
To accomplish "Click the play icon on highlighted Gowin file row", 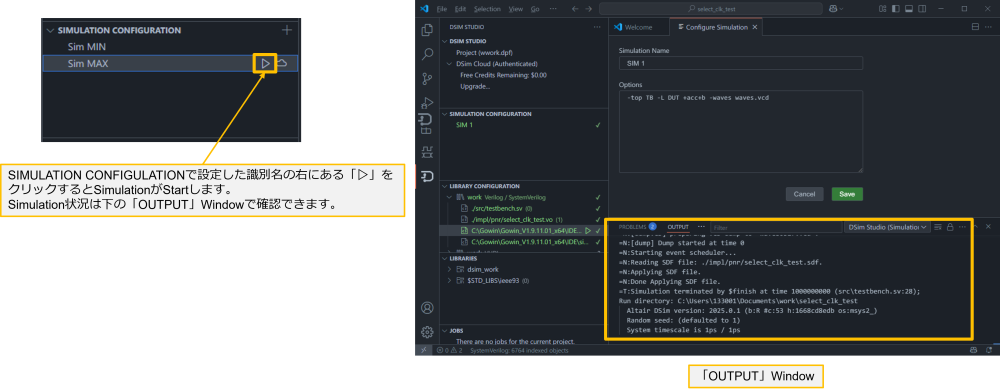I will click(x=588, y=230).
